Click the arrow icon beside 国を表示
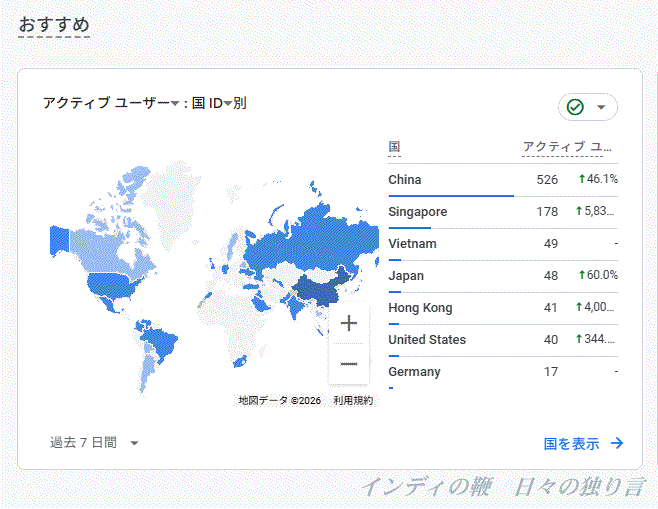Viewport: 658px width, 509px height. coord(617,443)
